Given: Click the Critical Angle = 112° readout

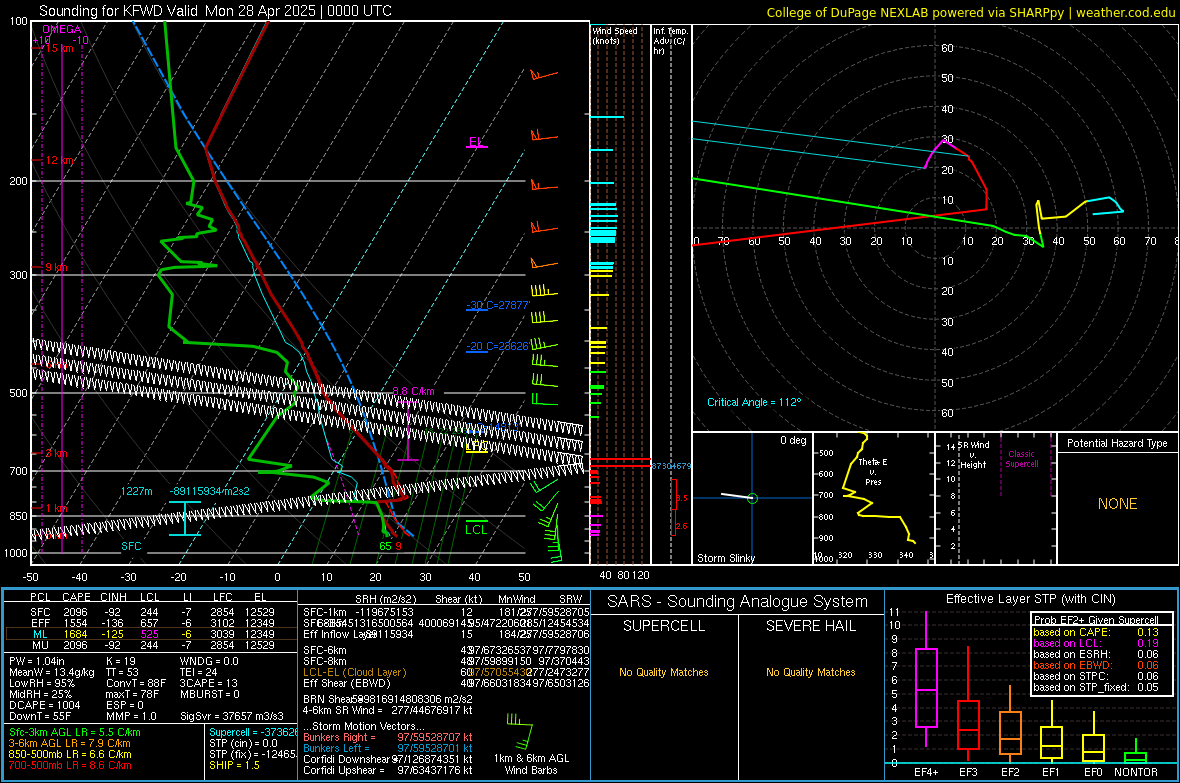Looking at the screenshot, I should tap(754, 402).
